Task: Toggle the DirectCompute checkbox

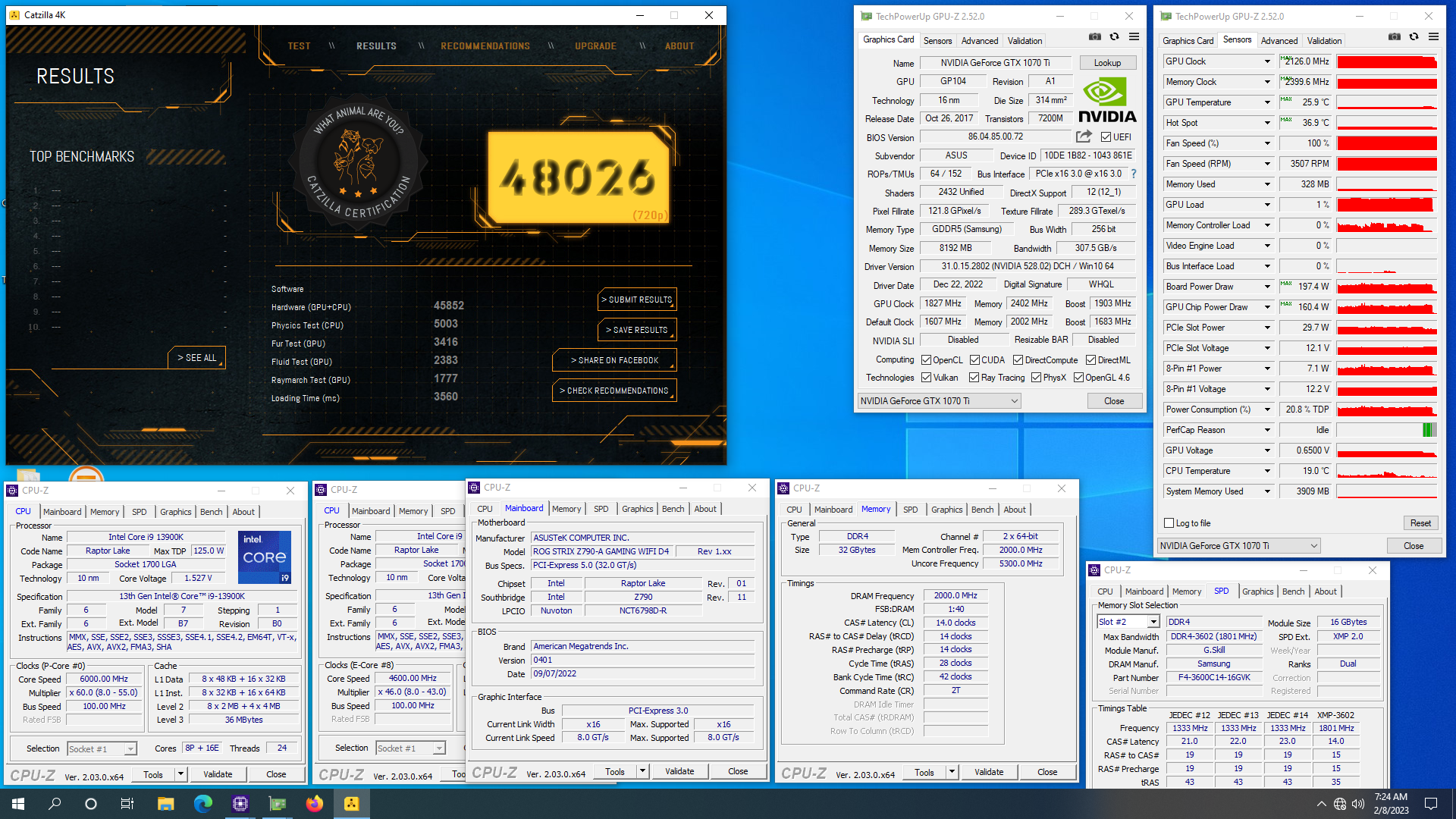Action: (1018, 360)
